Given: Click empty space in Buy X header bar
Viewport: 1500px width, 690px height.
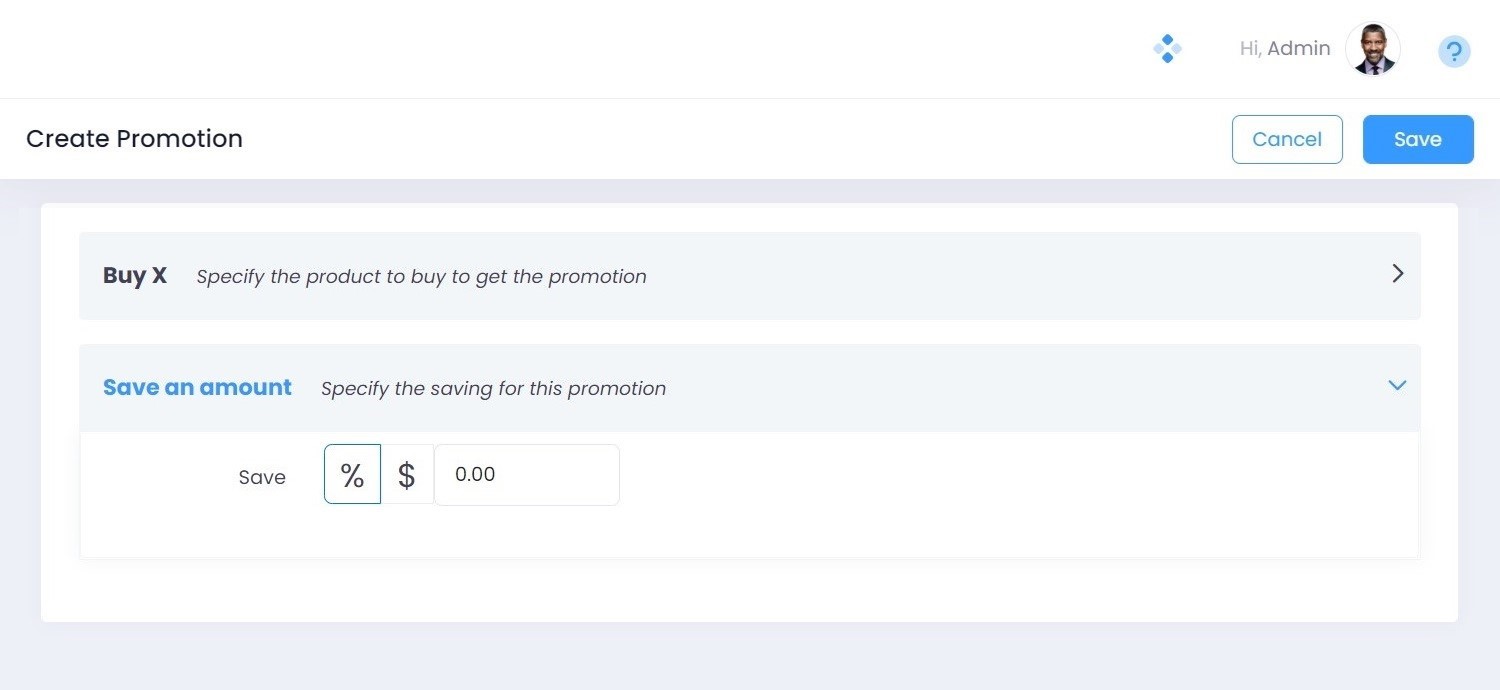Looking at the screenshot, I should click(1000, 276).
